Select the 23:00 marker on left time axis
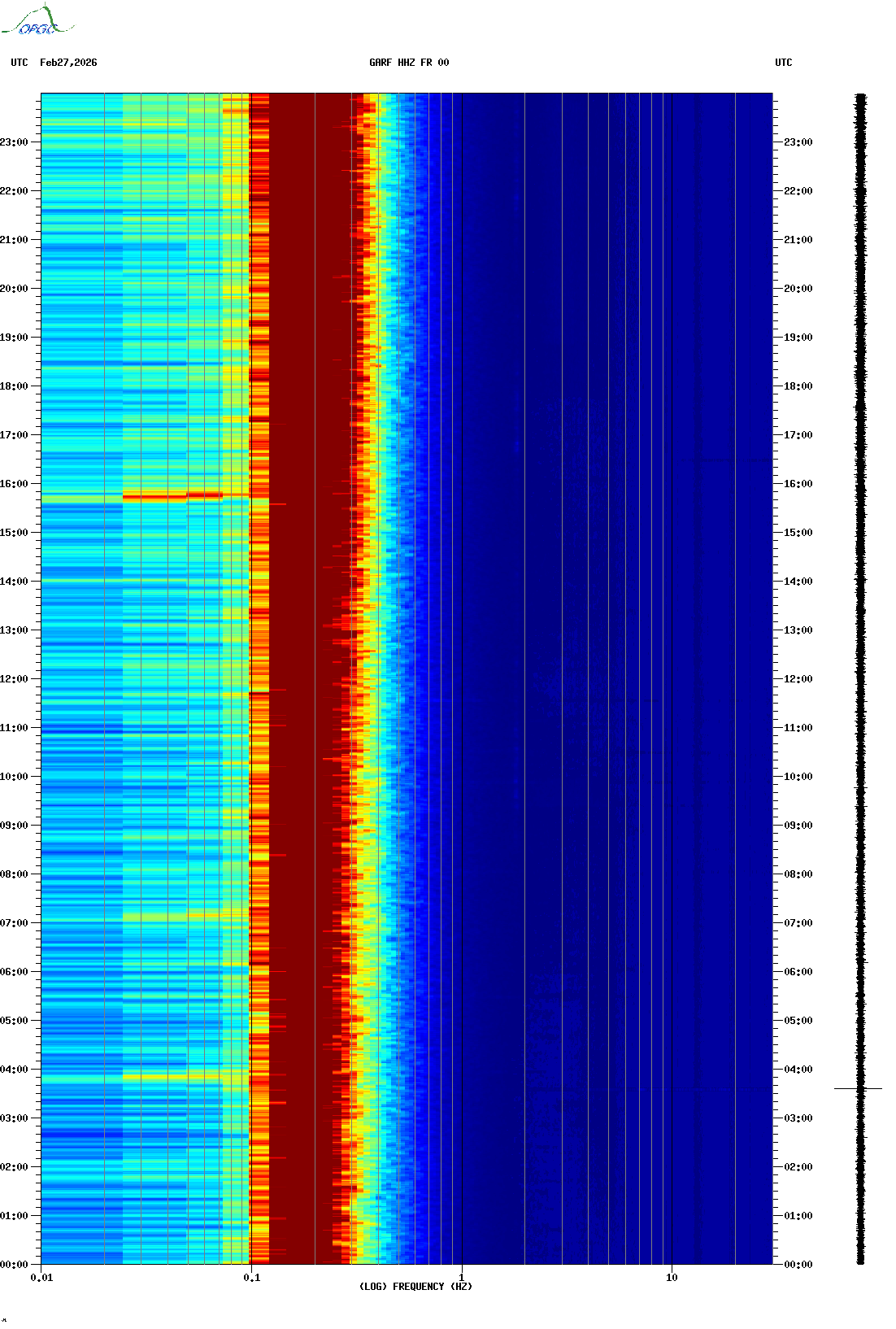The image size is (896, 1329). coord(14,142)
